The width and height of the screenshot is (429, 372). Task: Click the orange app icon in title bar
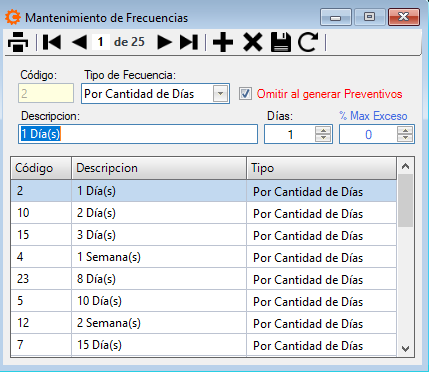(x=13, y=17)
